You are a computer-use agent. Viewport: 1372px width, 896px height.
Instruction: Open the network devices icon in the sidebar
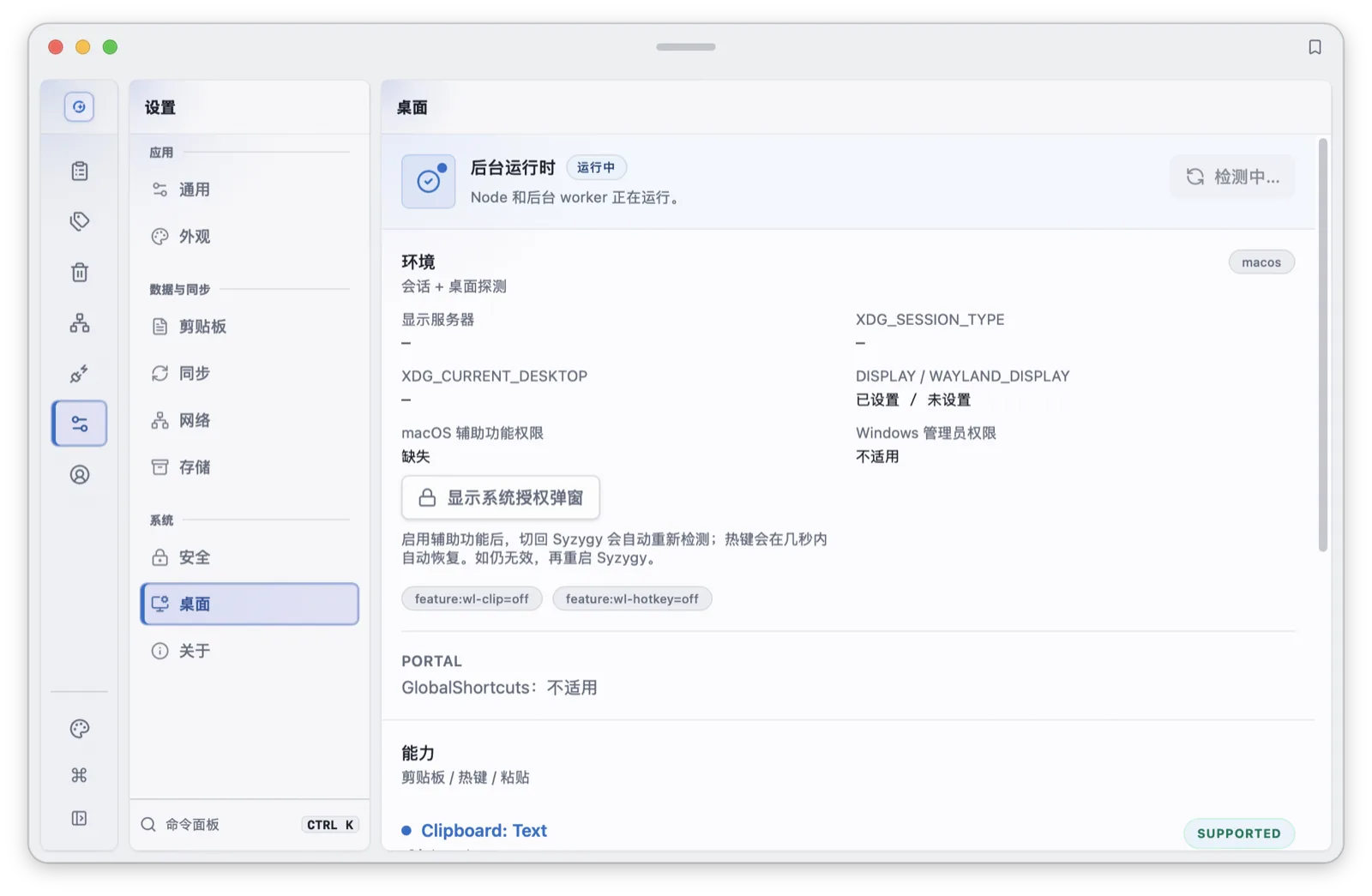(80, 323)
